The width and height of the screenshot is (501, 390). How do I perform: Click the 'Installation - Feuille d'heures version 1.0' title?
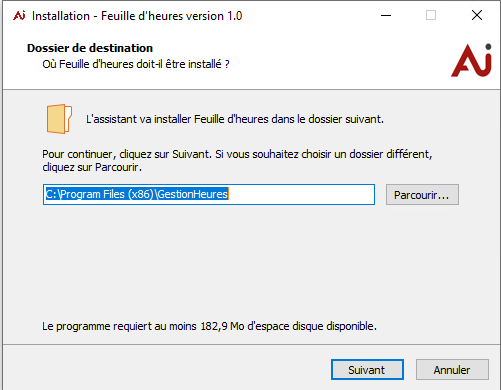click(137, 16)
